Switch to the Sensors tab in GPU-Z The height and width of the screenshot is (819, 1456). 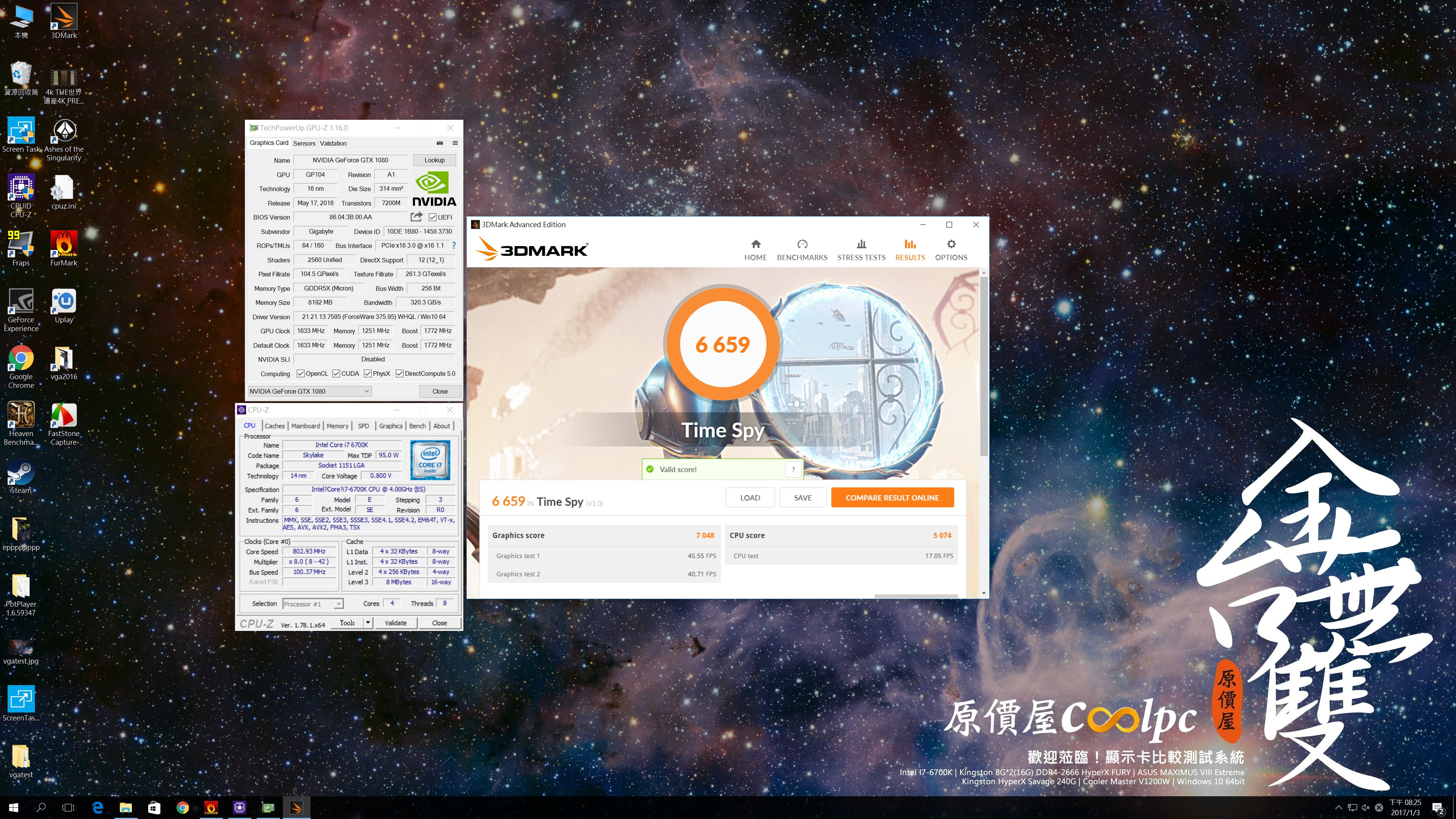click(304, 143)
